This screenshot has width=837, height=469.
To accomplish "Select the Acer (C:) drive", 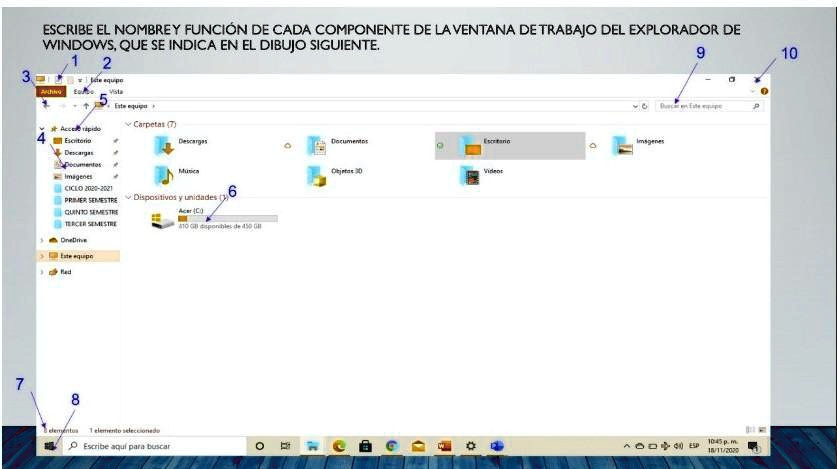I will [x=214, y=218].
